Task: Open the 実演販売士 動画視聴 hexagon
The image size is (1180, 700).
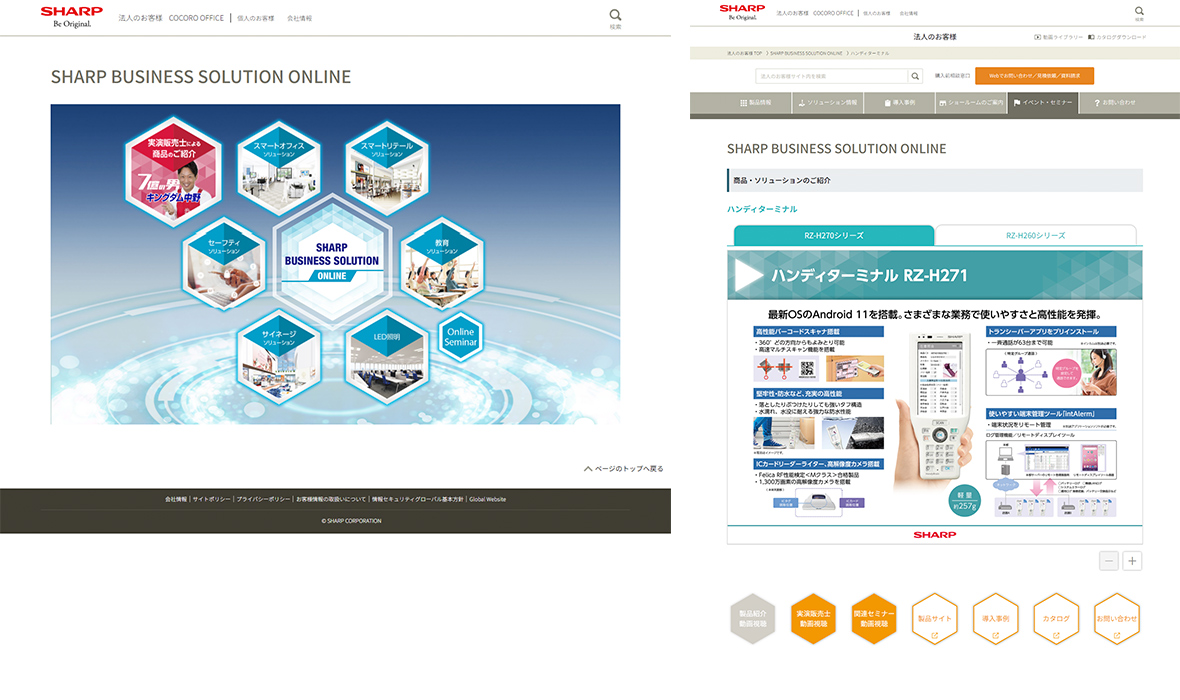Action: coord(814,619)
